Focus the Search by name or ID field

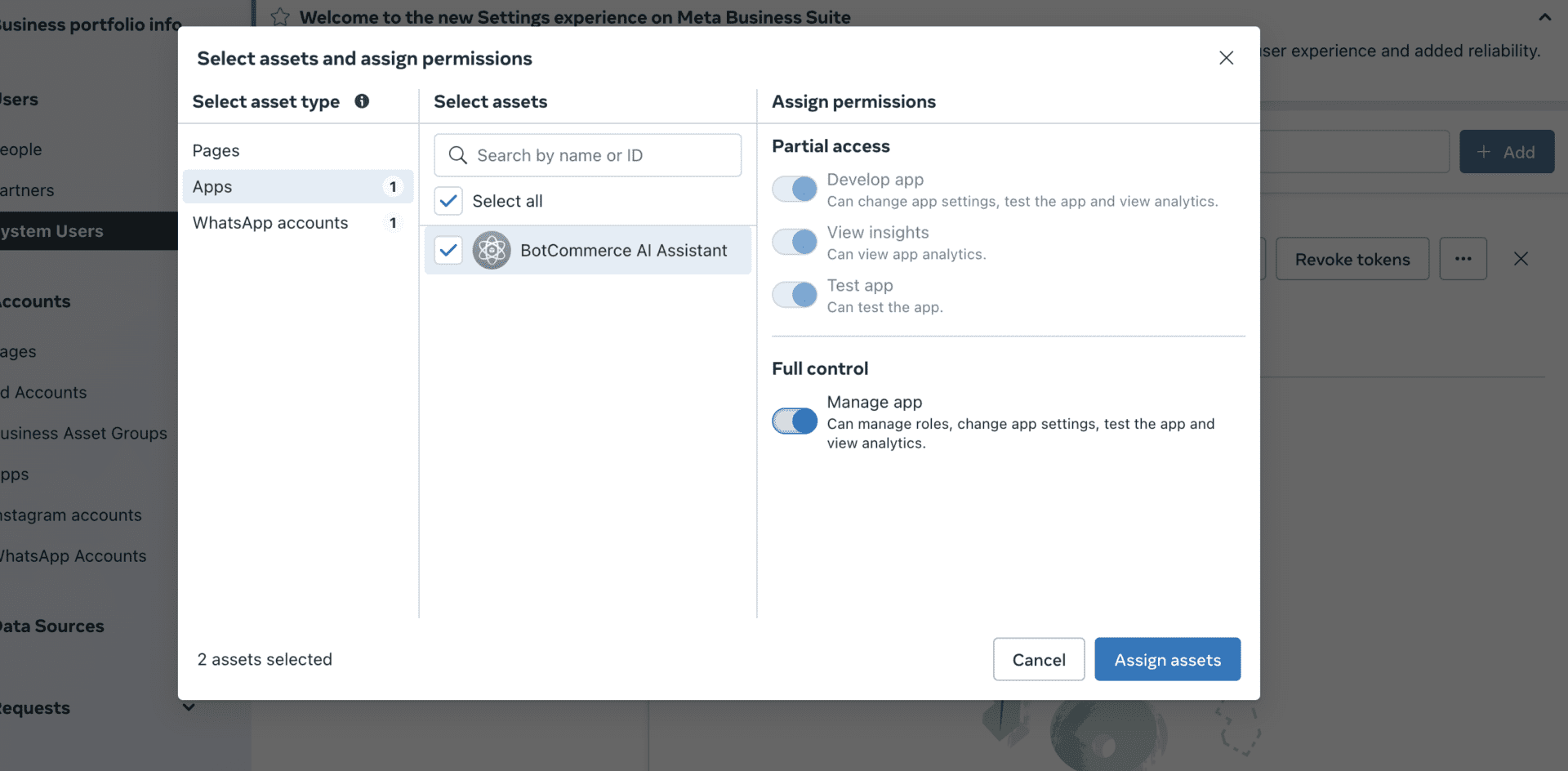(x=588, y=155)
